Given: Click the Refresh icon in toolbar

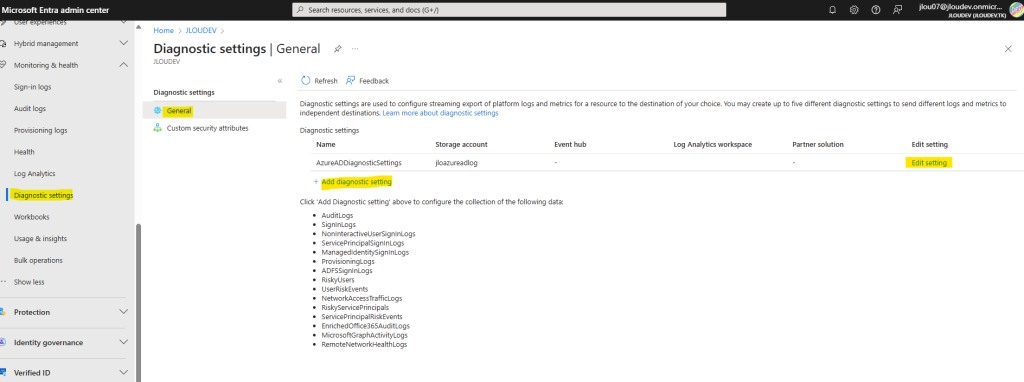Looking at the screenshot, I should coord(306,81).
